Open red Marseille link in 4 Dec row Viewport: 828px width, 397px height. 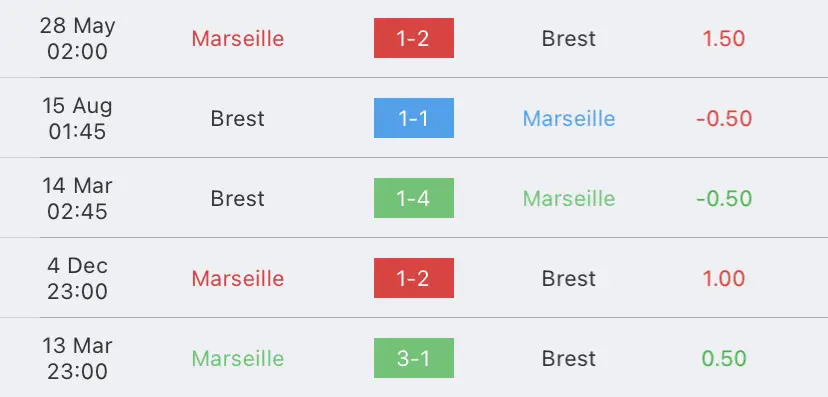[x=238, y=278]
